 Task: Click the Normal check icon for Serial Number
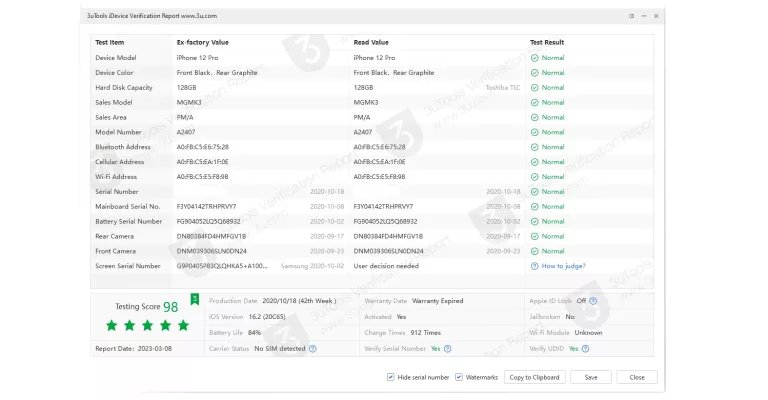click(x=534, y=191)
